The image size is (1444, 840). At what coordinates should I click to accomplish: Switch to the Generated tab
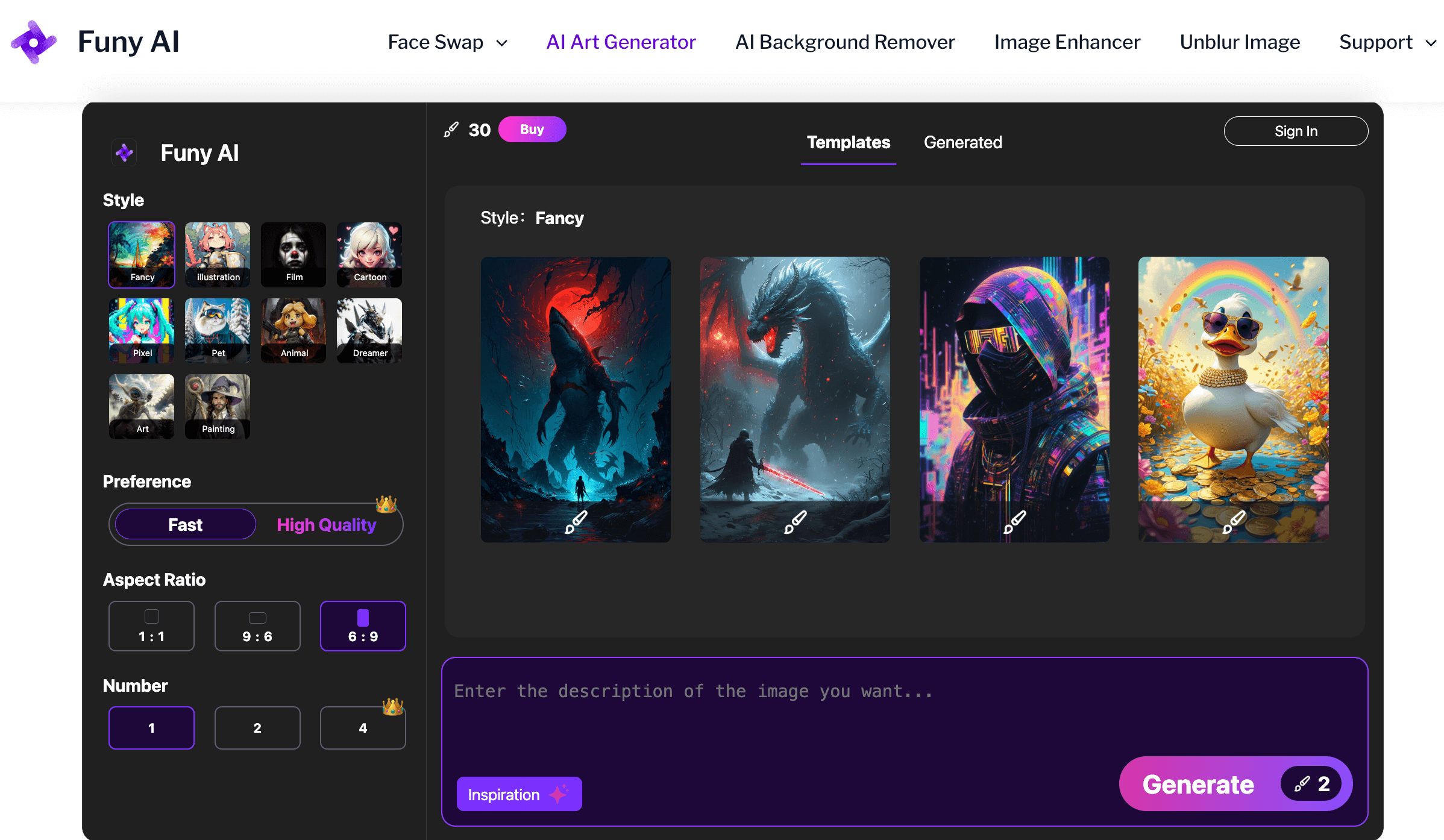962,142
